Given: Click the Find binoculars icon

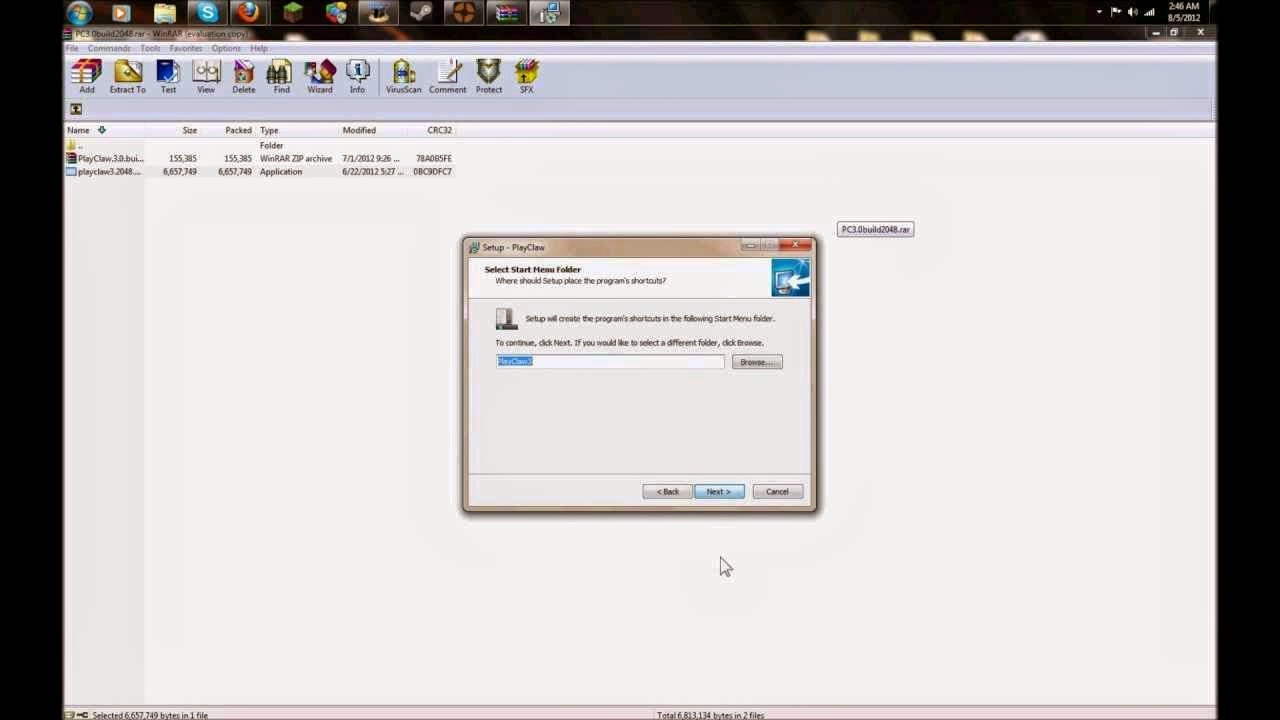Looking at the screenshot, I should tap(281, 77).
